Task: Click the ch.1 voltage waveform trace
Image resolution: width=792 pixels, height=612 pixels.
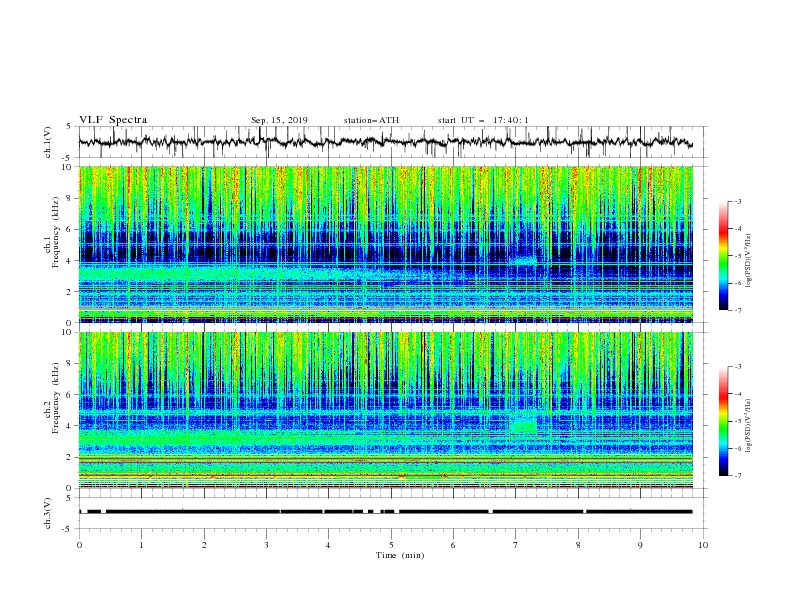Action: click(385, 142)
